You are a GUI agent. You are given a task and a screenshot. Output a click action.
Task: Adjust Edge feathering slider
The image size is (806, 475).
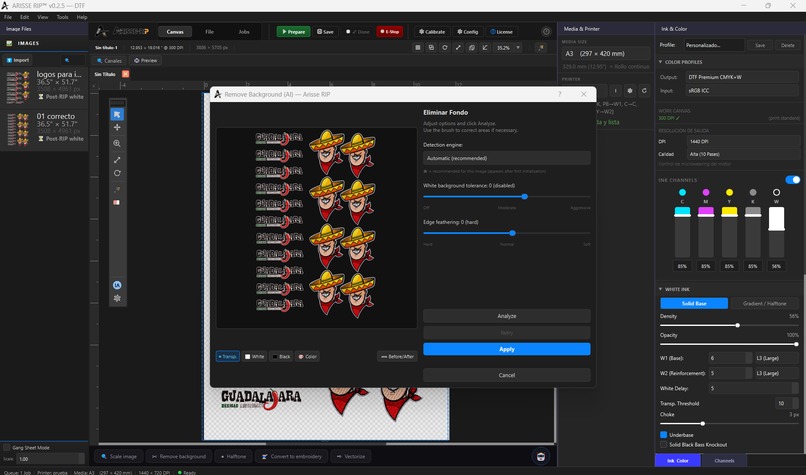point(512,233)
